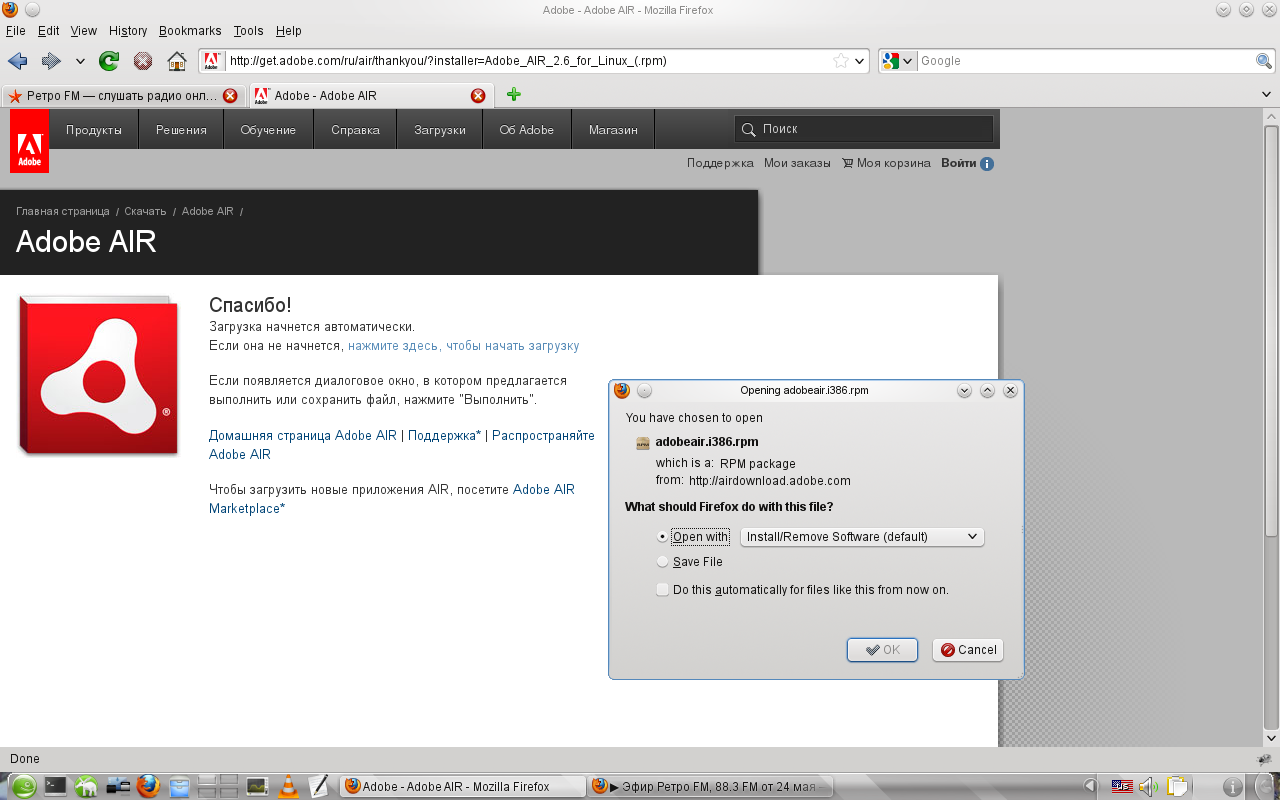1280x800 pixels.
Task: Select the Save File radio button
Action: pos(663,562)
